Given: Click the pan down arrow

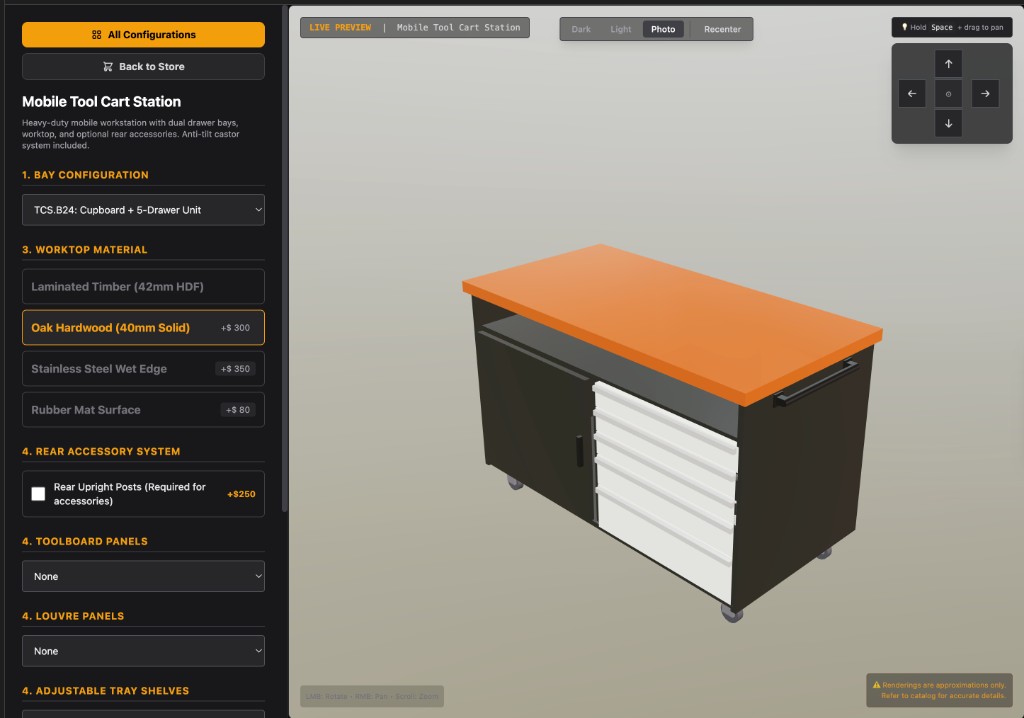Looking at the screenshot, I should pyautogui.click(x=948, y=124).
